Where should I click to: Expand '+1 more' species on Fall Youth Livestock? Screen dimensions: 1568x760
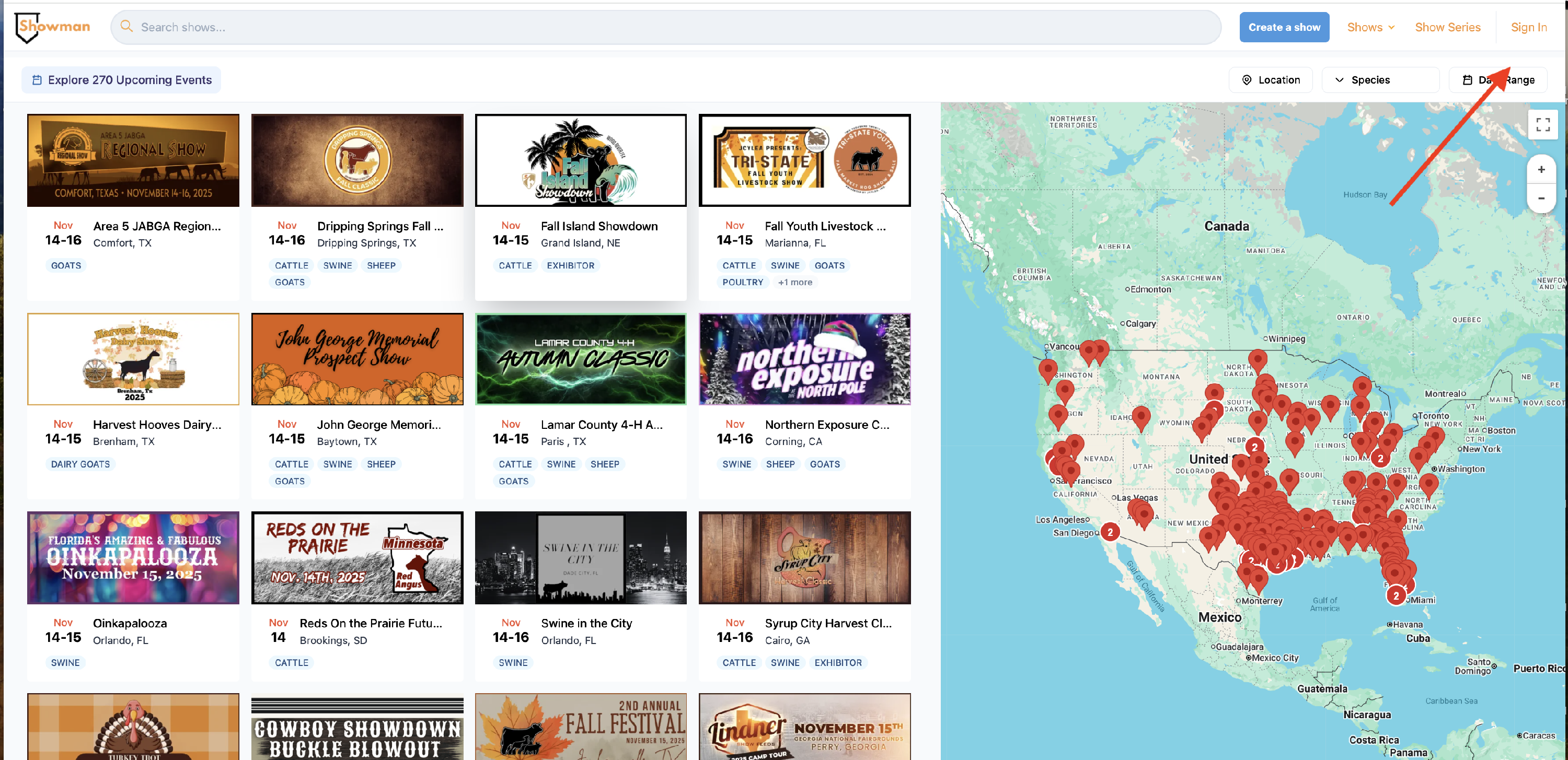[794, 282]
